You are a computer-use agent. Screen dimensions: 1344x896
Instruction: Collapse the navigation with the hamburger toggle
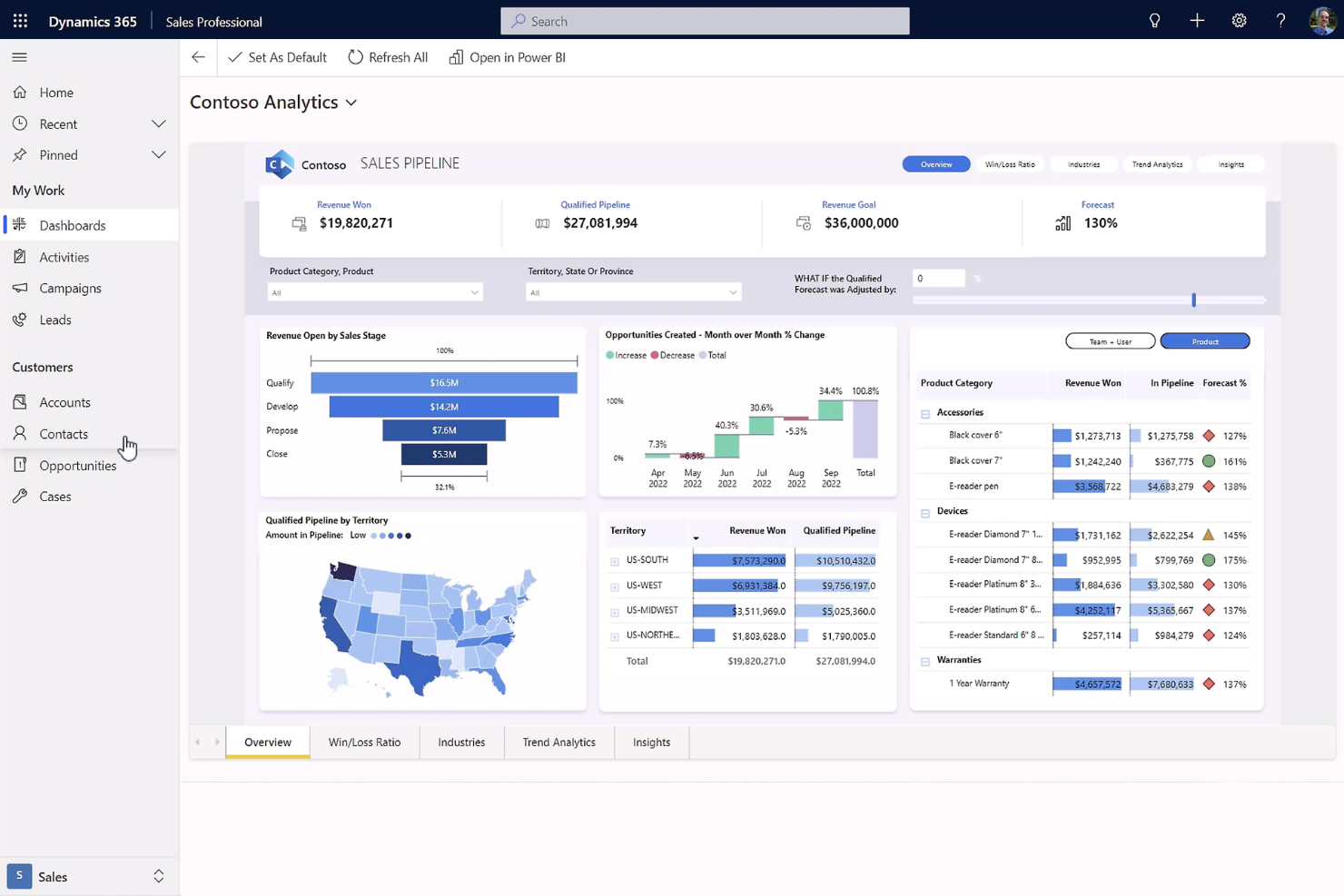click(18, 56)
